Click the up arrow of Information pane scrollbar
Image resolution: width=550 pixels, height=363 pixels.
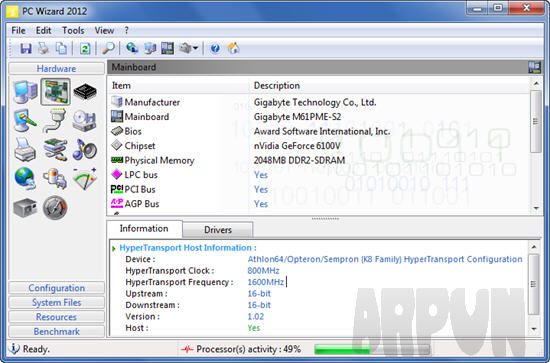(534, 247)
